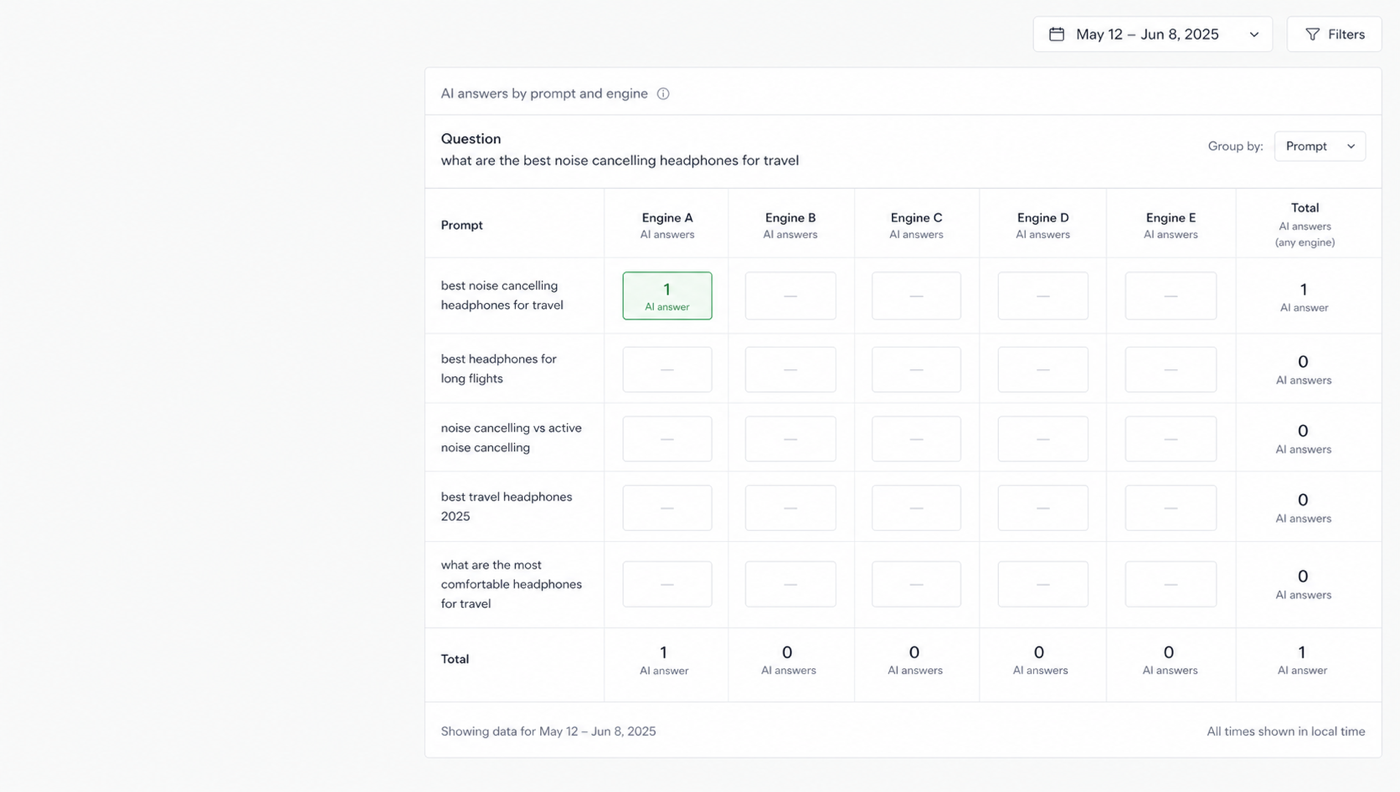Click 'Showing data for May 12 – Jun 8, 2025'
The width and height of the screenshot is (1400, 792).
click(549, 731)
